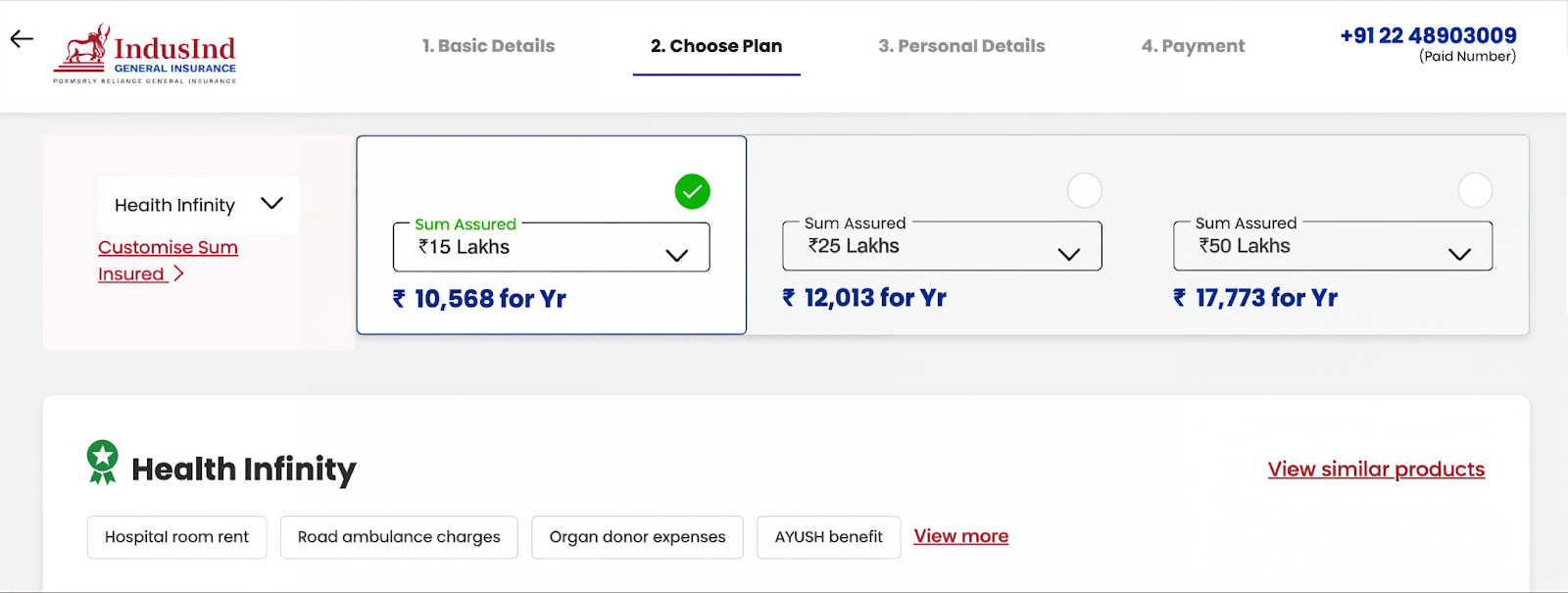Click the View more benefits link
Image resolution: width=1568 pixels, height=593 pixels.
960,536
